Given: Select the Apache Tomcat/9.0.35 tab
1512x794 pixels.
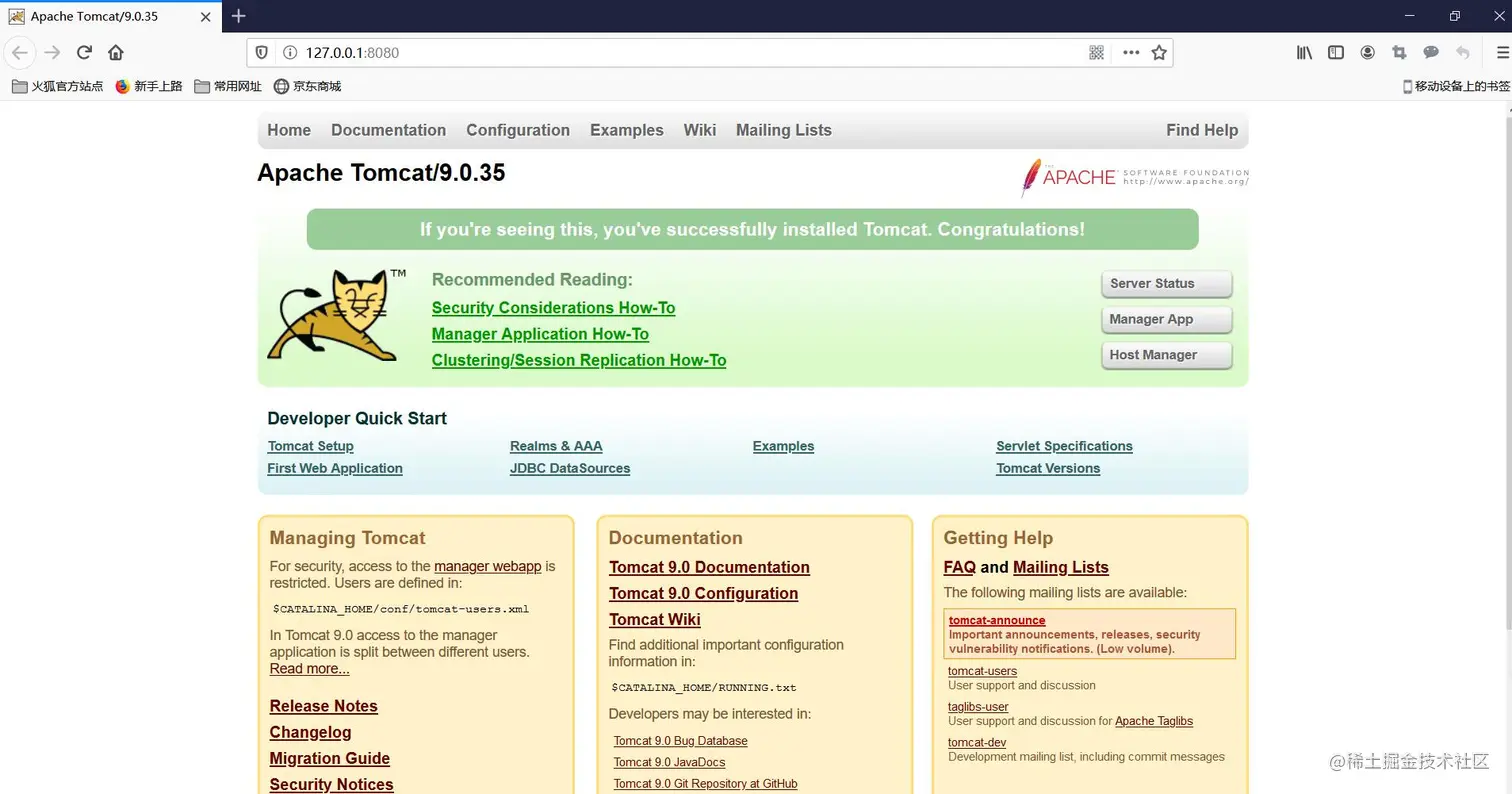Looking at the screenshot, I should point(110,16).
